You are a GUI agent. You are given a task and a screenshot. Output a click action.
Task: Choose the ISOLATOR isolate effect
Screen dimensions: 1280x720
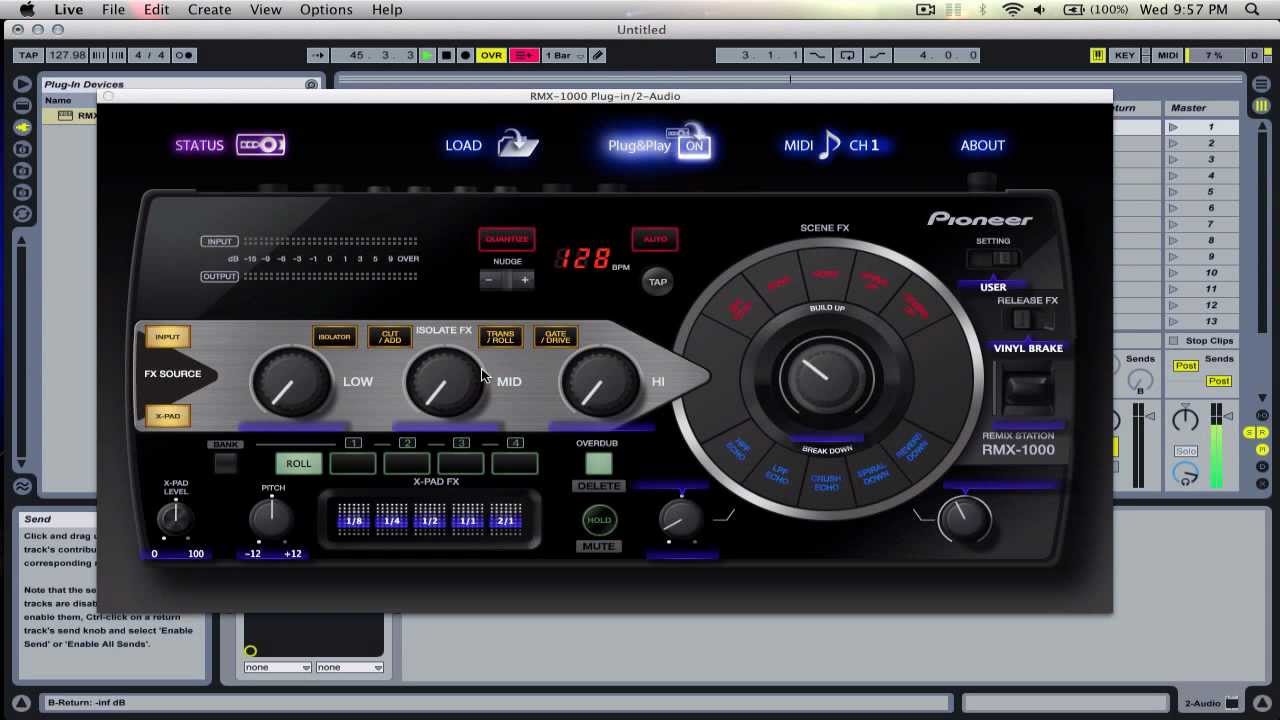334,337
